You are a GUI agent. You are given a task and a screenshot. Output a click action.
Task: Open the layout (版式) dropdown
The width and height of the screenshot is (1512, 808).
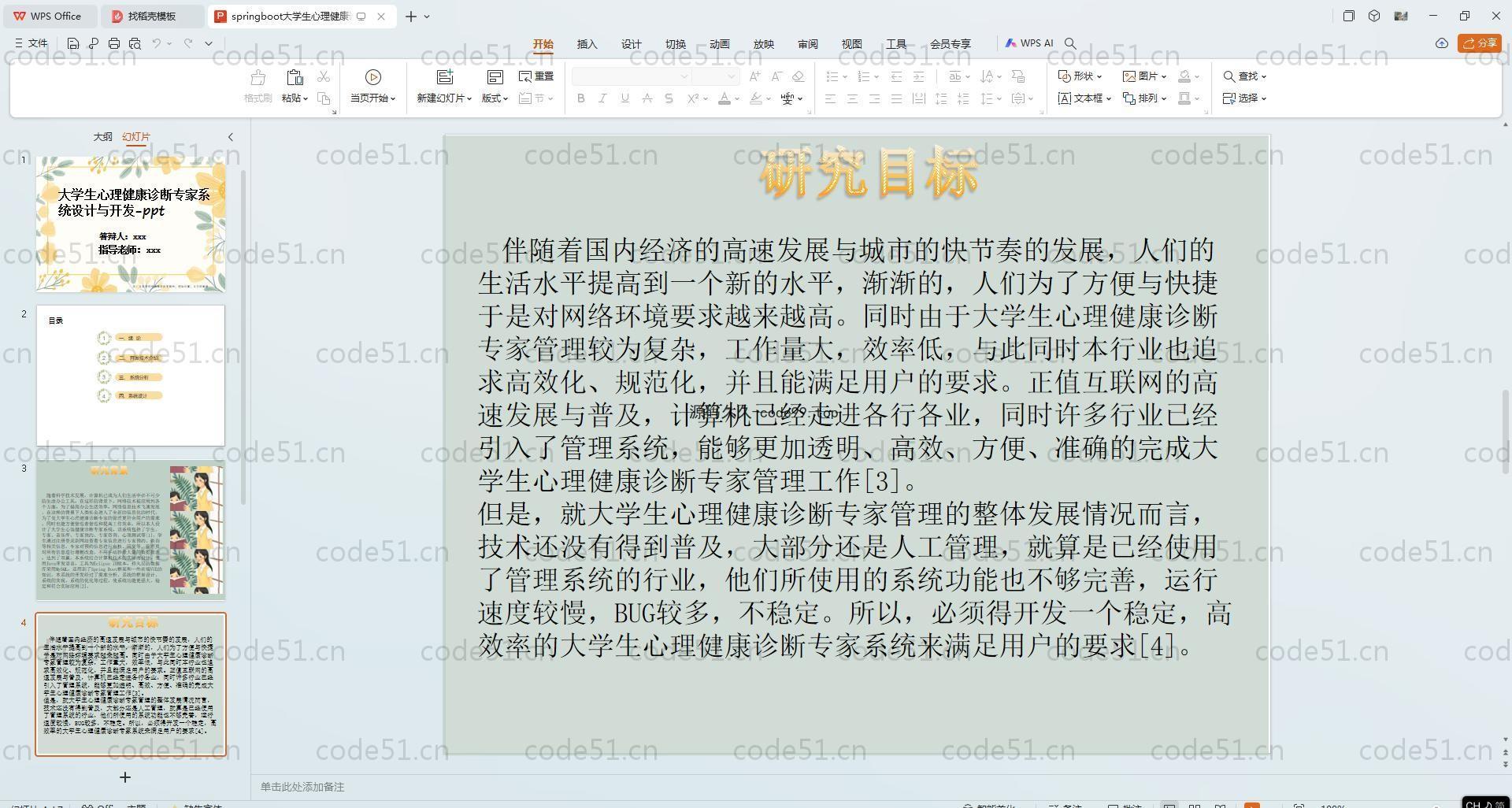click(495, 98)
